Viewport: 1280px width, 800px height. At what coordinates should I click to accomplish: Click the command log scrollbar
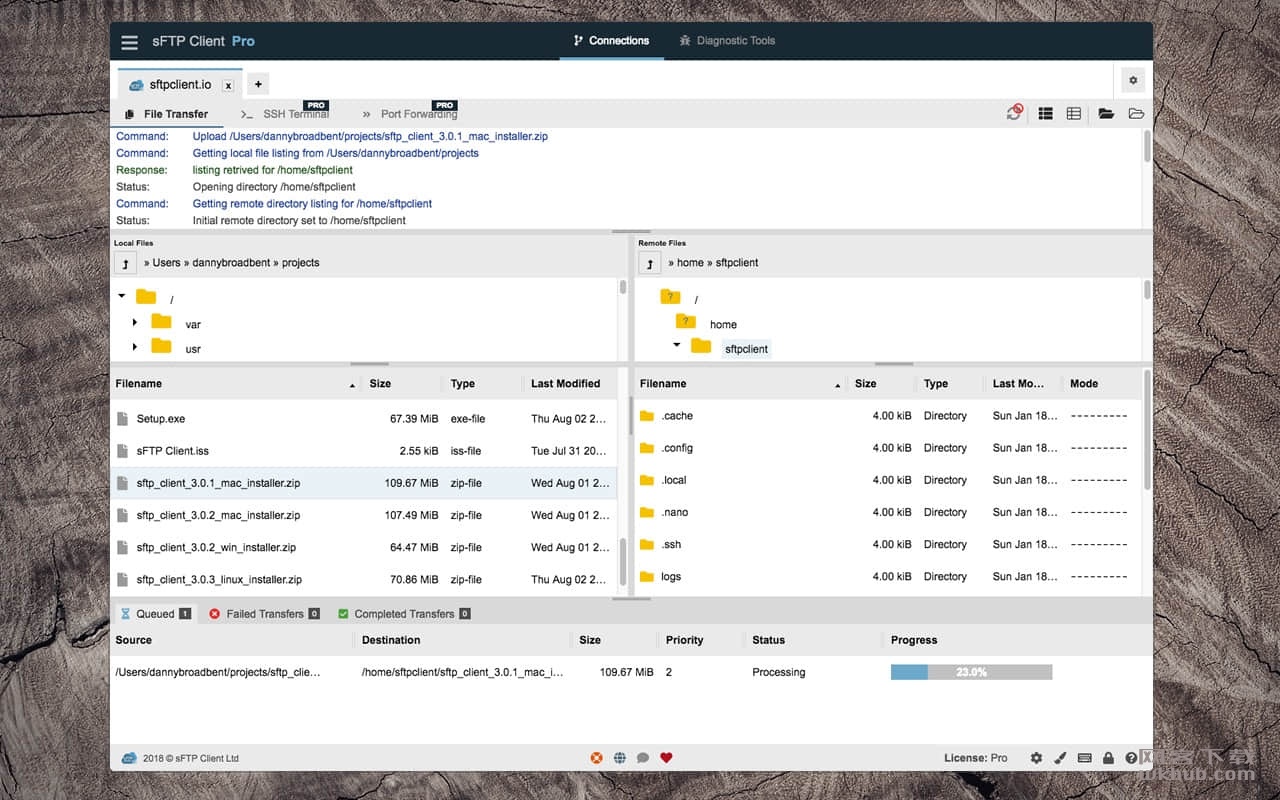click(1146, 147)
